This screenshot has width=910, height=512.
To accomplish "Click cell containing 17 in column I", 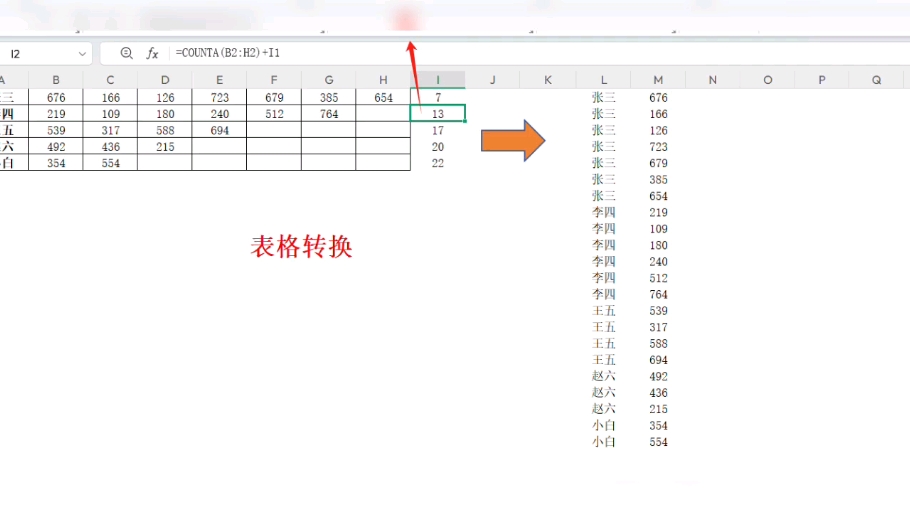I will coord(438,130).
